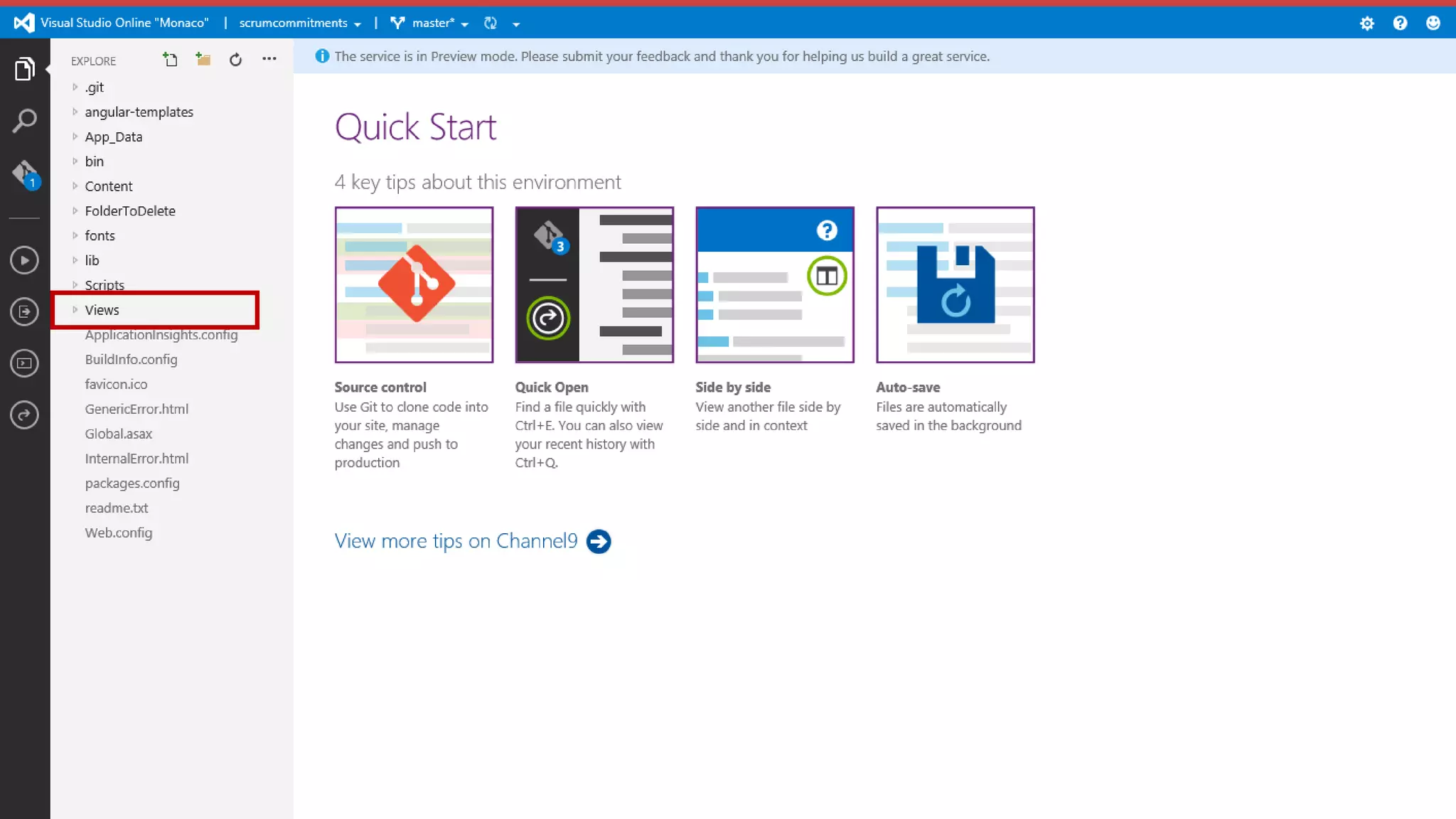Image resolution: width=1456 pixels, height=819 pixels.
Task: Open the Search panel in sidebar
Action: pos(24,121)
